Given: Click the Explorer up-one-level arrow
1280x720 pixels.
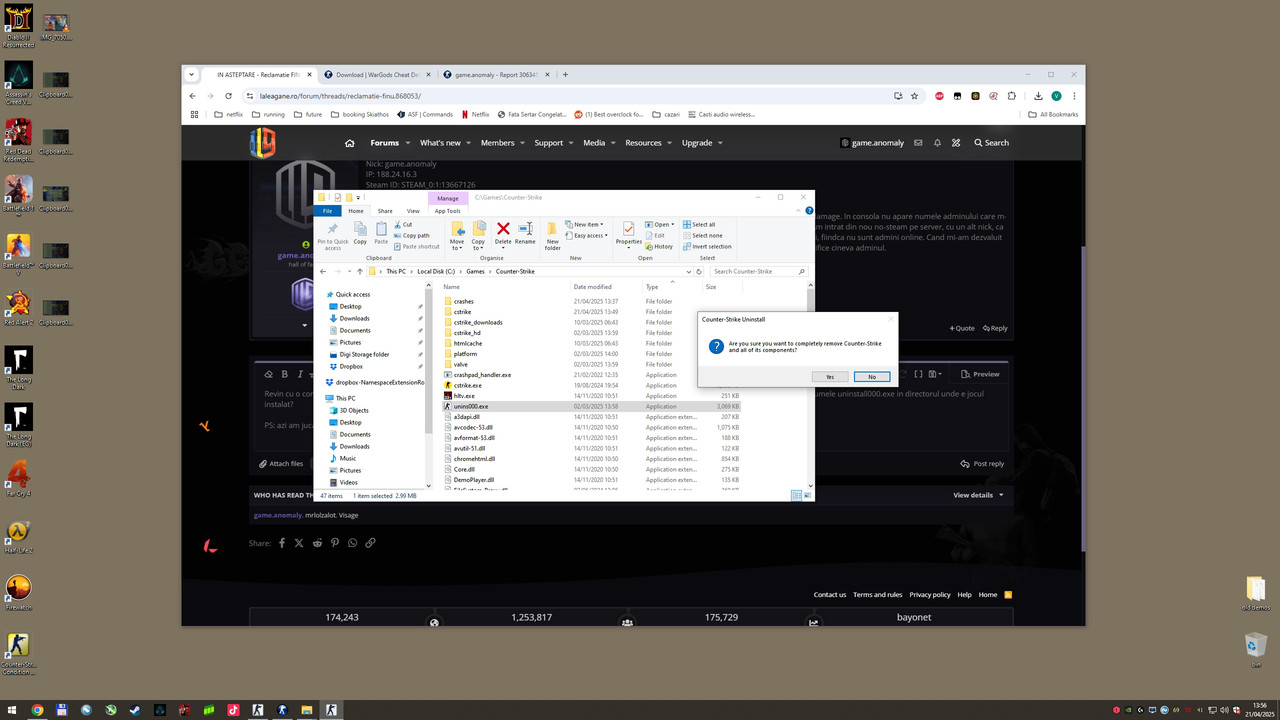Looking at the screenshot, I should pyautogui.click(x=359, y=271).
